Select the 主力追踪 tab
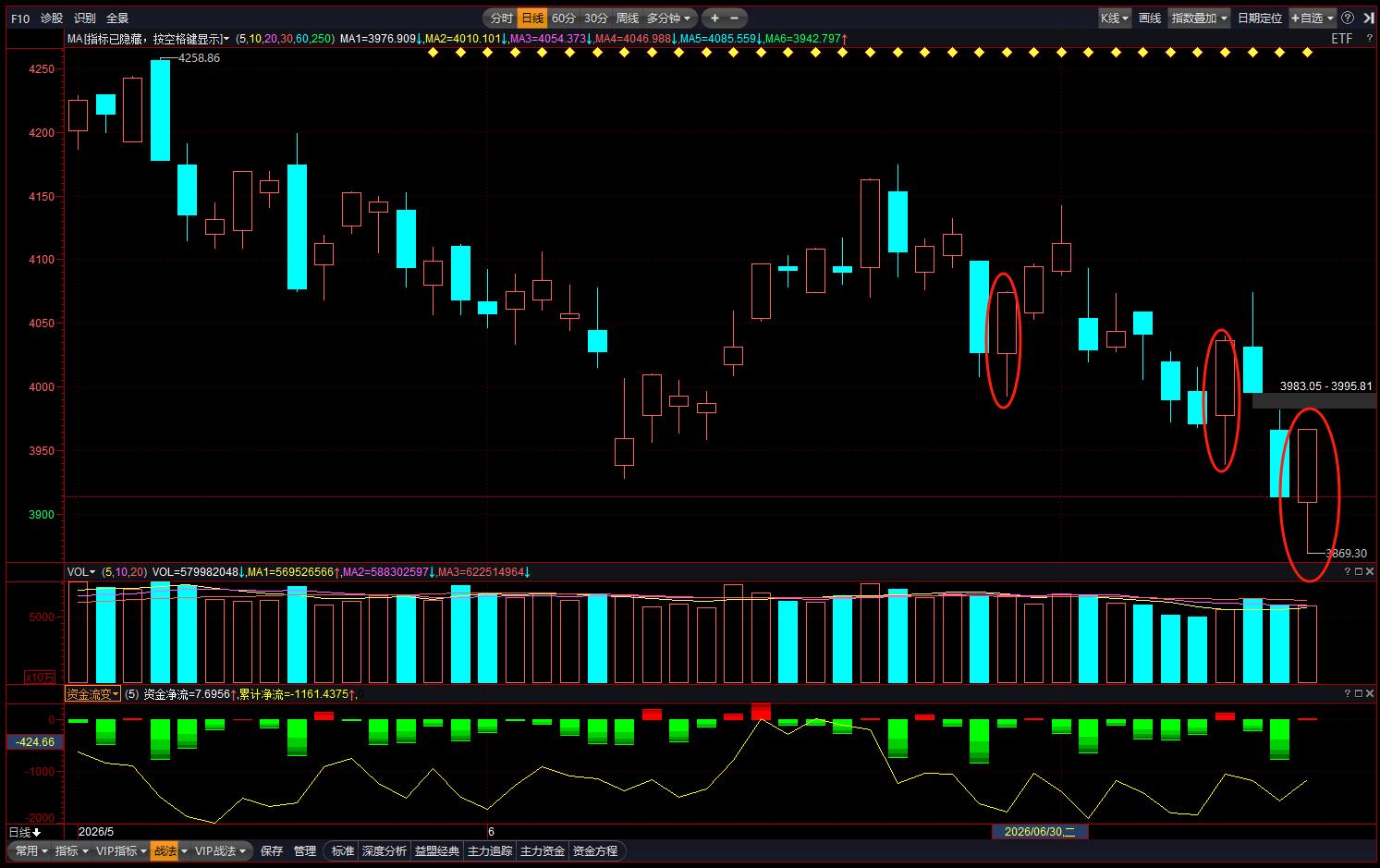 click(x=490, y=850)
